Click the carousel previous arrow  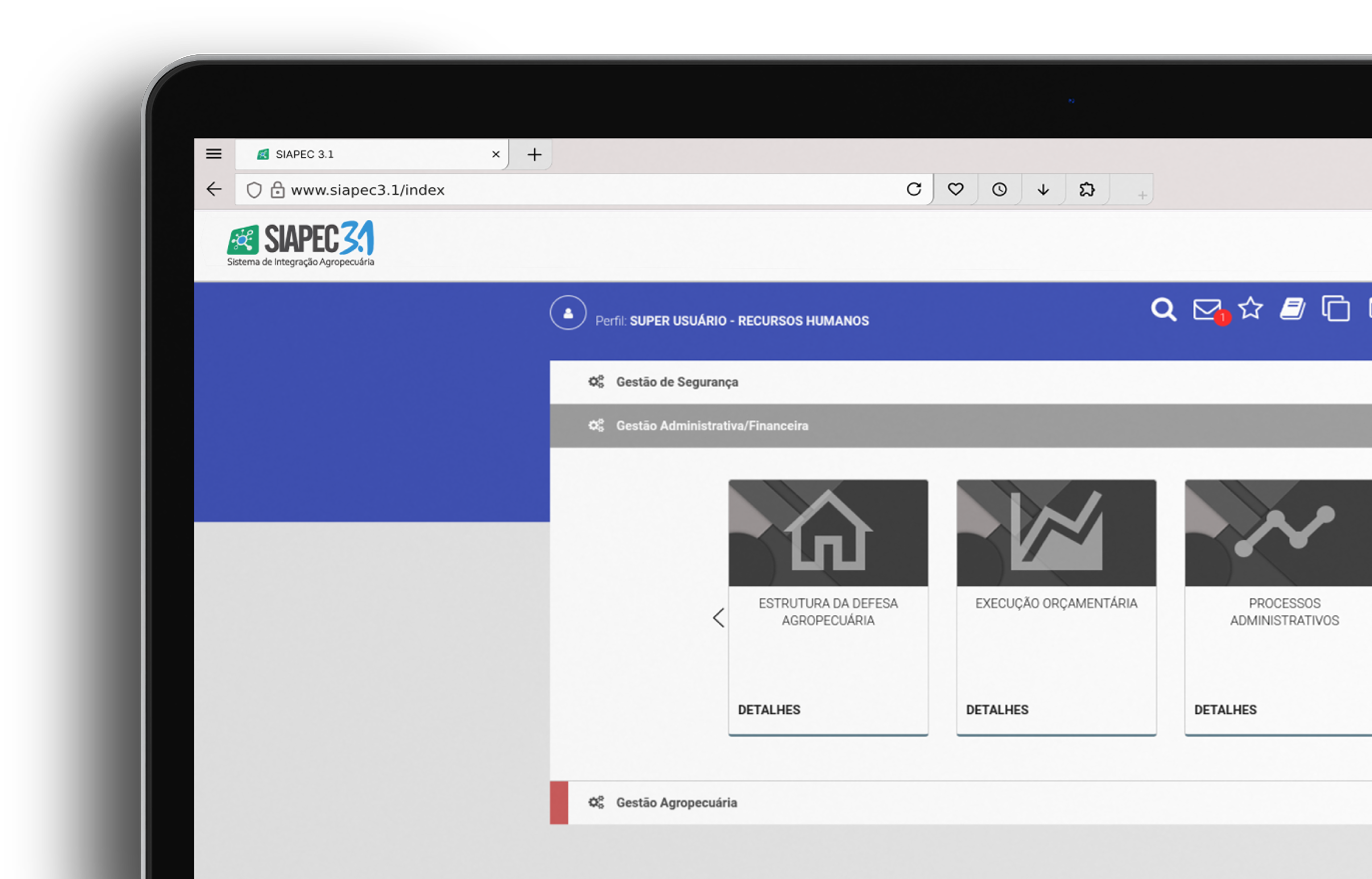719,618
